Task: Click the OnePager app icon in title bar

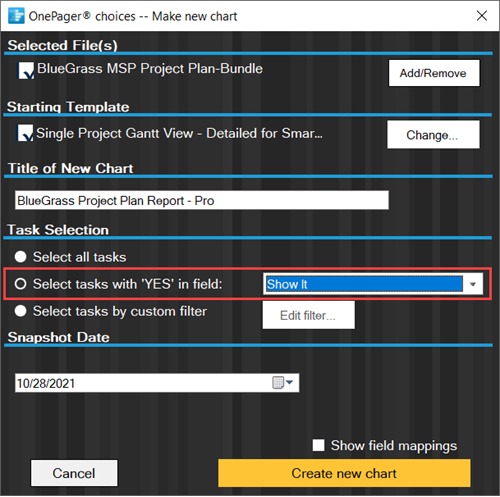Action: (x=16, y=16)
